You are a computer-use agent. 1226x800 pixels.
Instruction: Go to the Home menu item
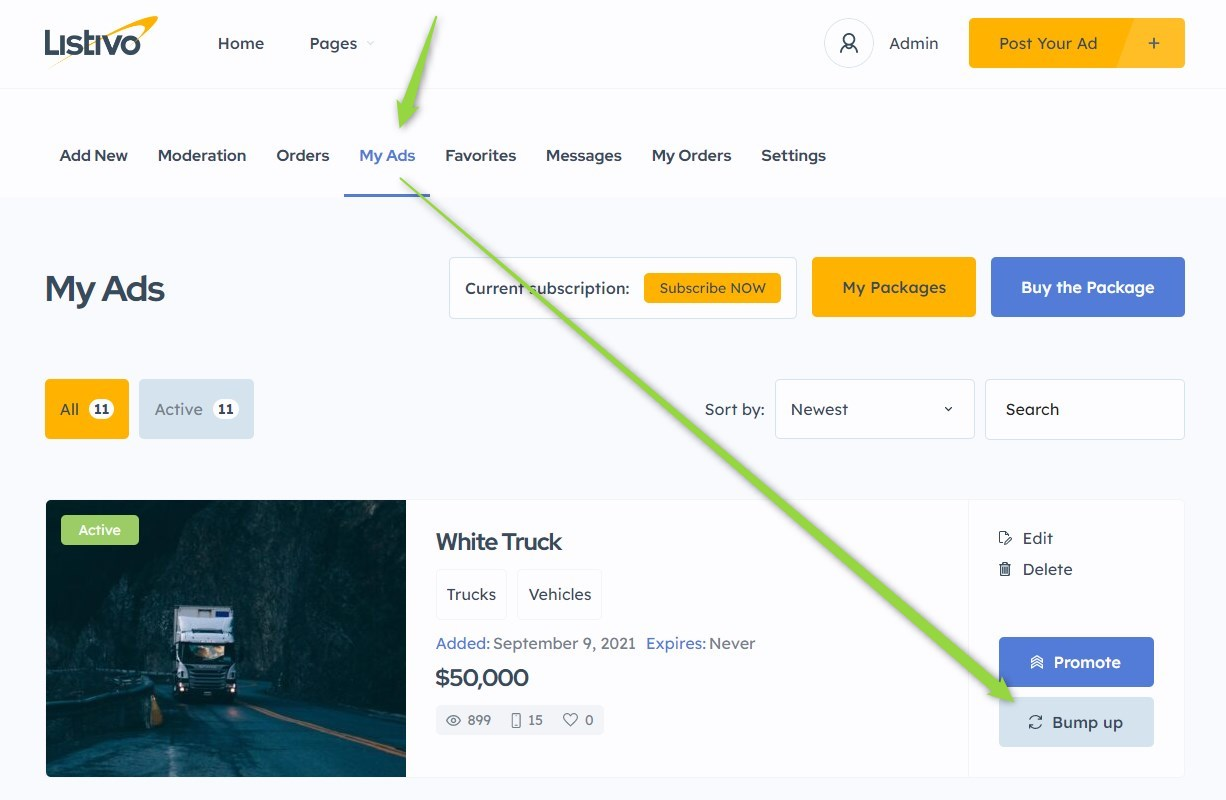pos(241,43)
